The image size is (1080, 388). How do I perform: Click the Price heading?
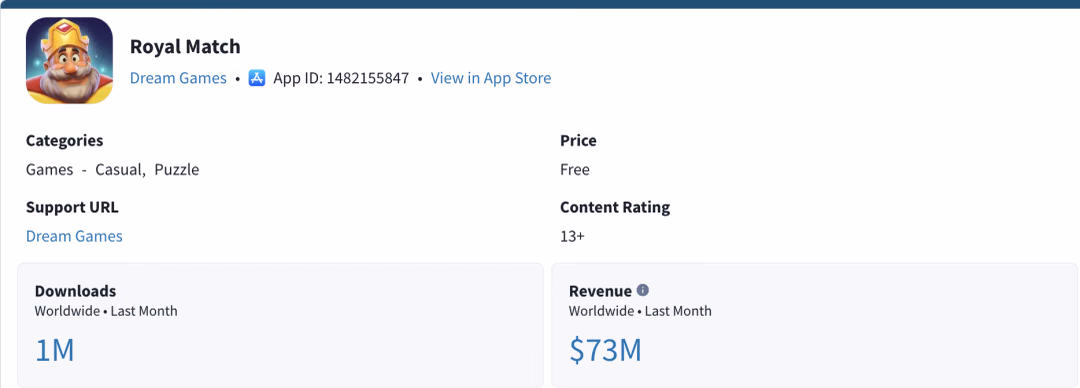(579, 141)
